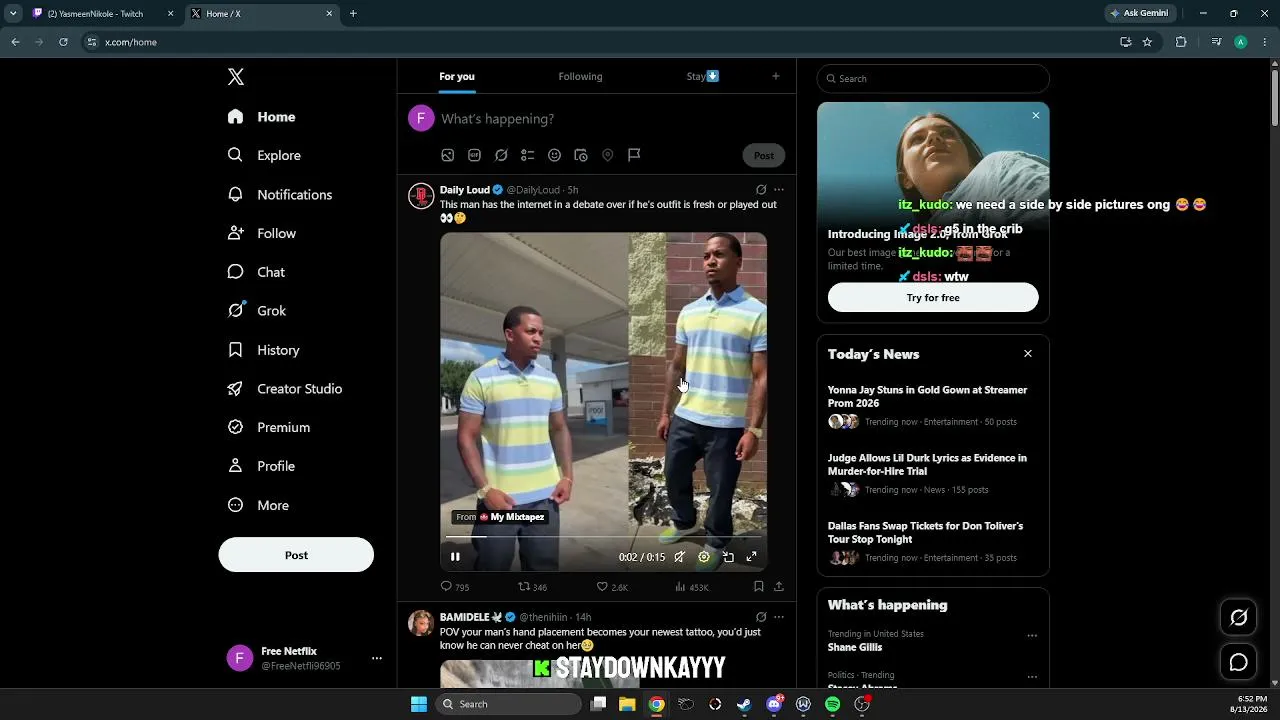The image size is (1280, 720).
Task: Open History in the sidebar
Action: pos(263,350)
